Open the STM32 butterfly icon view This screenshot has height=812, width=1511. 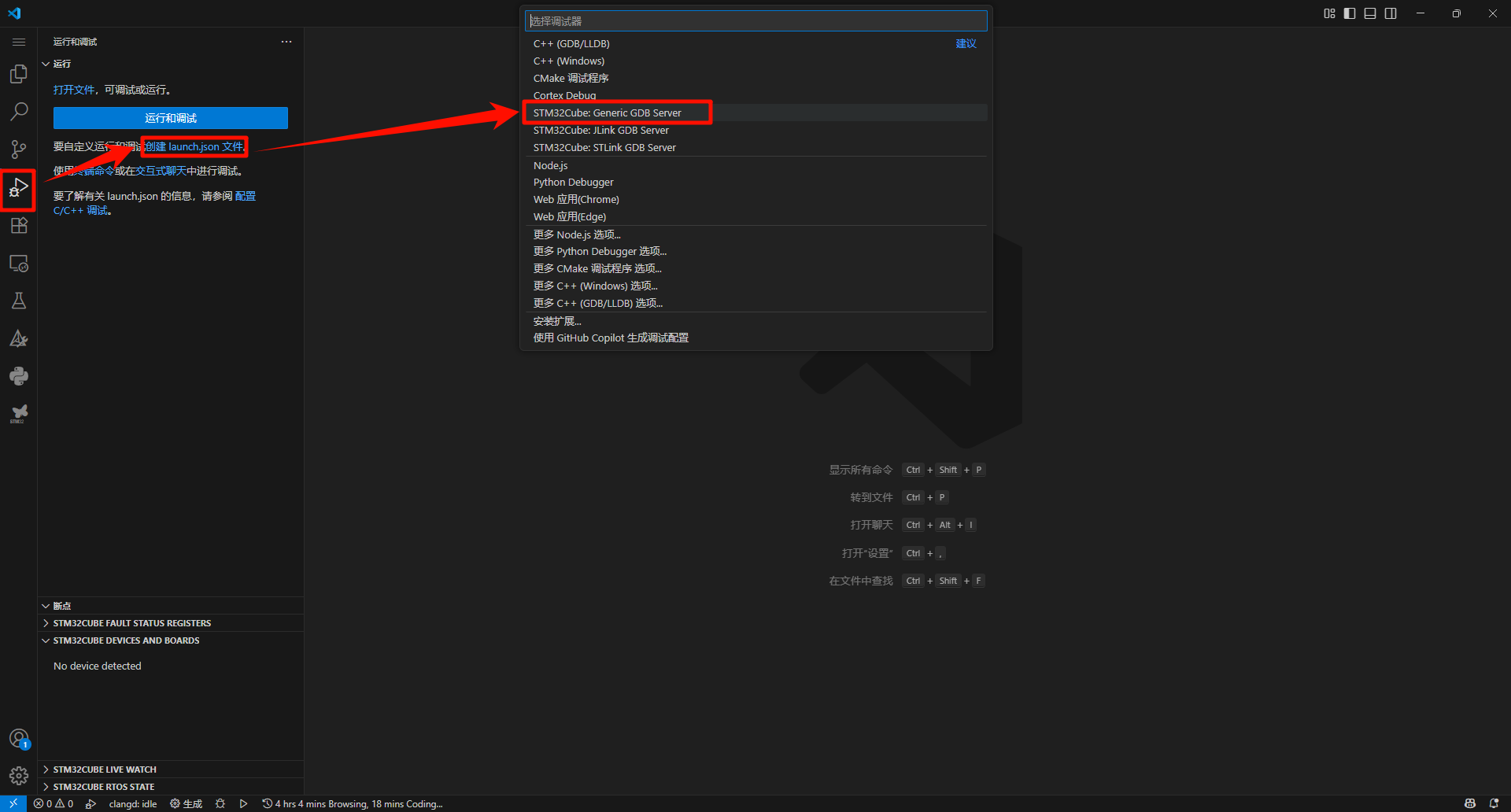click(19, 414)
